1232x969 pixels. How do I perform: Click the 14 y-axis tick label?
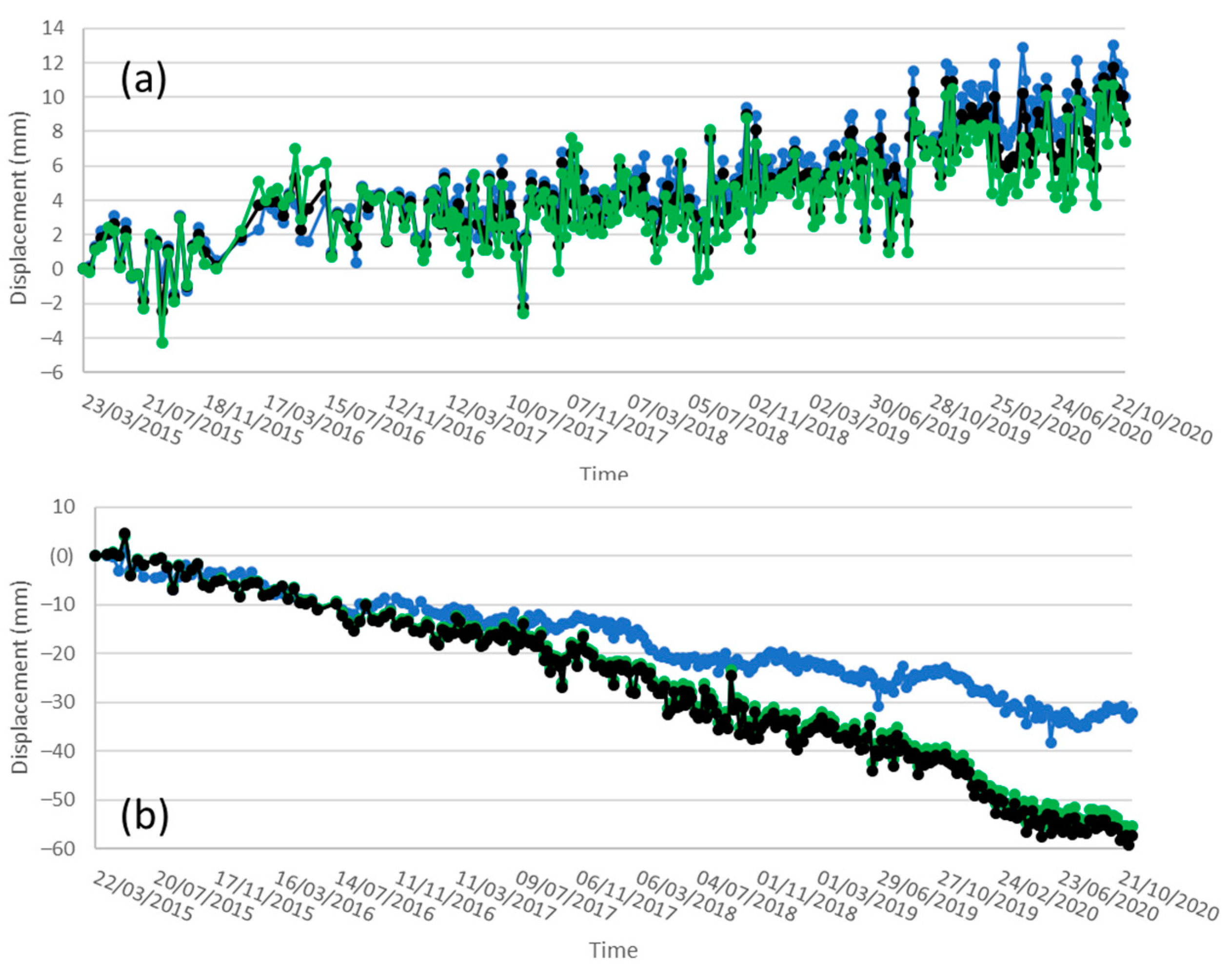[x=53, y=28]
